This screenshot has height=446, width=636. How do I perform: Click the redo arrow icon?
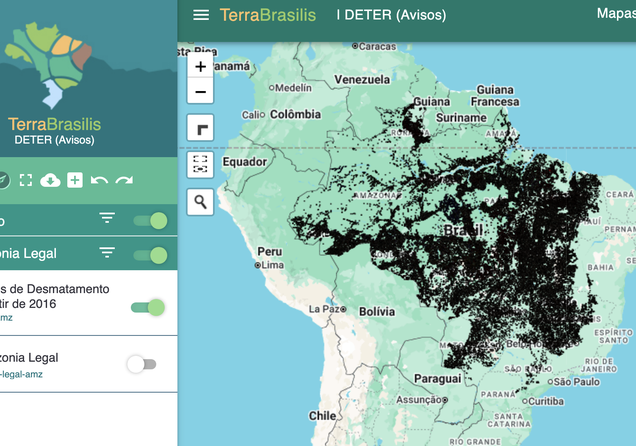tap(124, 180)
